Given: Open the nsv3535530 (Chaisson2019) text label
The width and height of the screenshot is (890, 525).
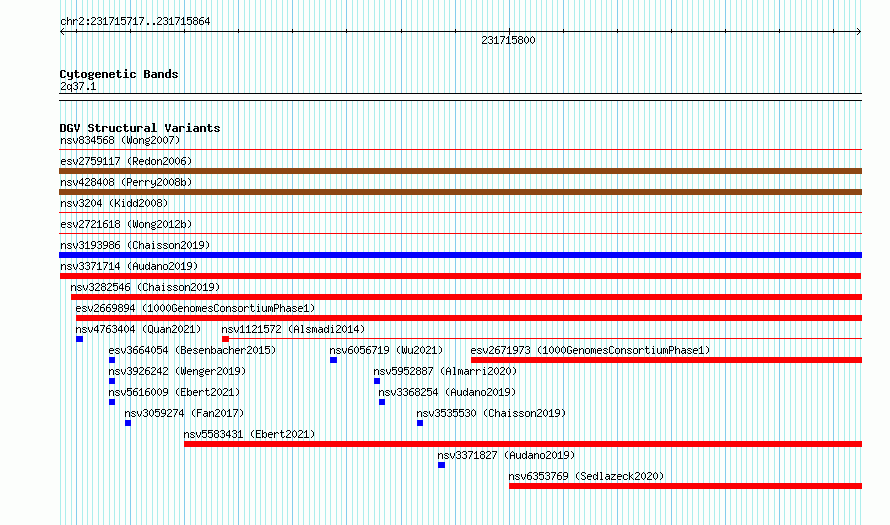Looking at the screenshot, I should 491,413.
